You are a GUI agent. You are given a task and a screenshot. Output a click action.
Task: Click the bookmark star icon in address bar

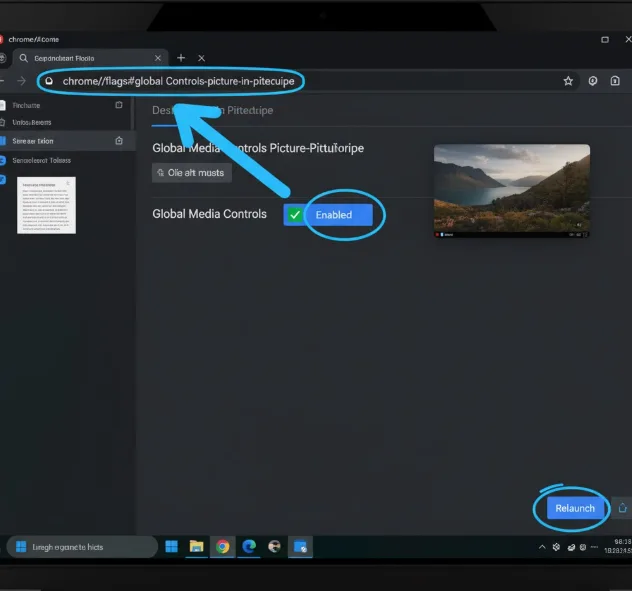tap(568, 81)
